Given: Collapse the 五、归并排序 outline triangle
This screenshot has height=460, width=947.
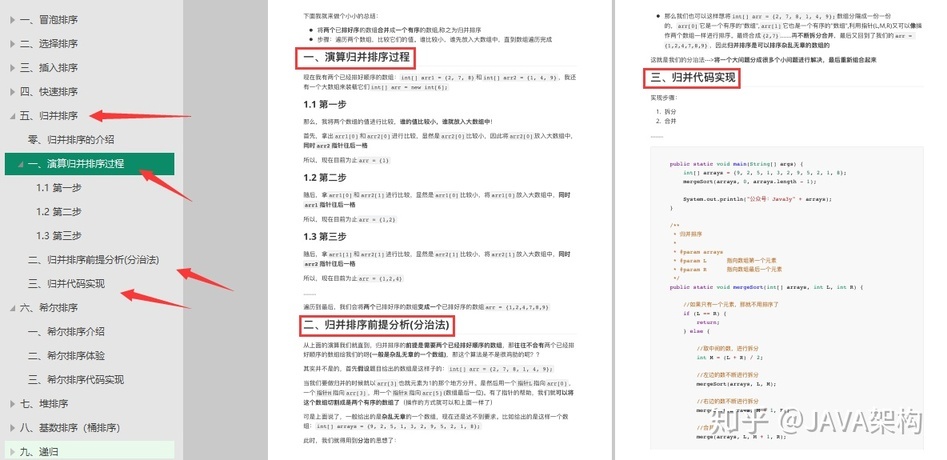Looking at the screenshot, I should [x=12, y=116].
